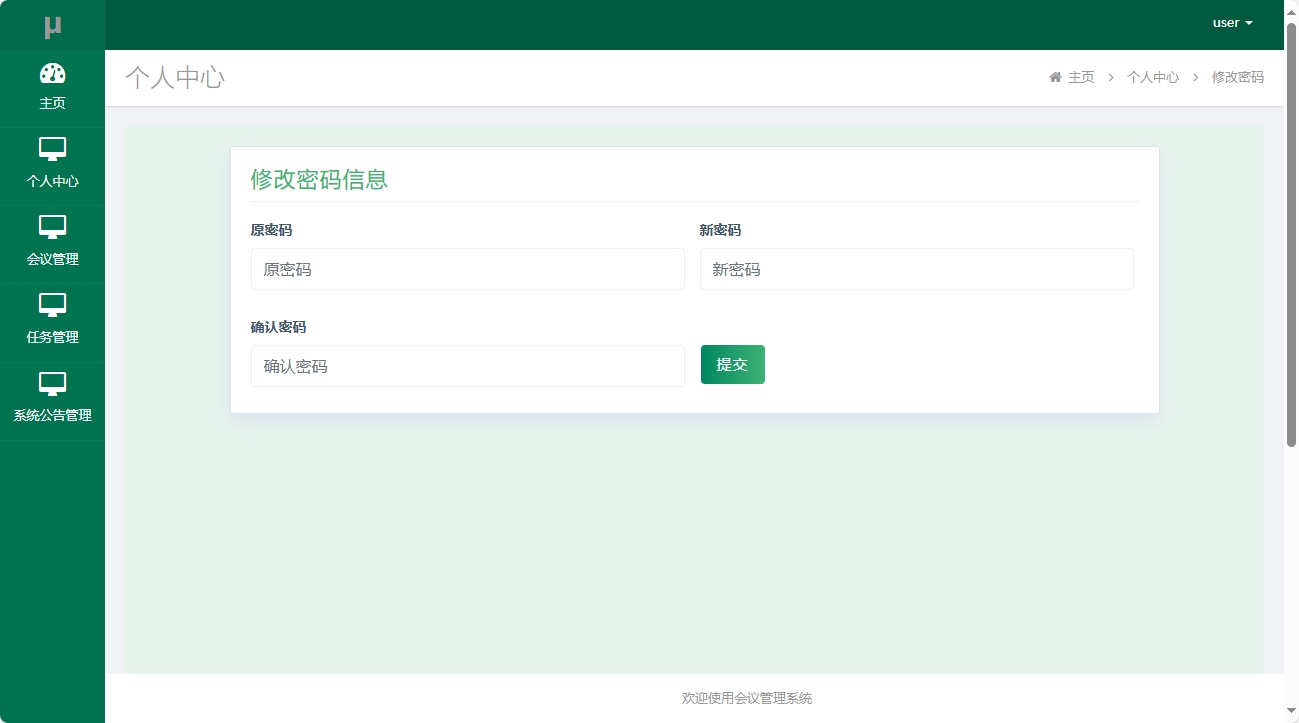Click the monitor icon above 任务管理

coord(53,306)
